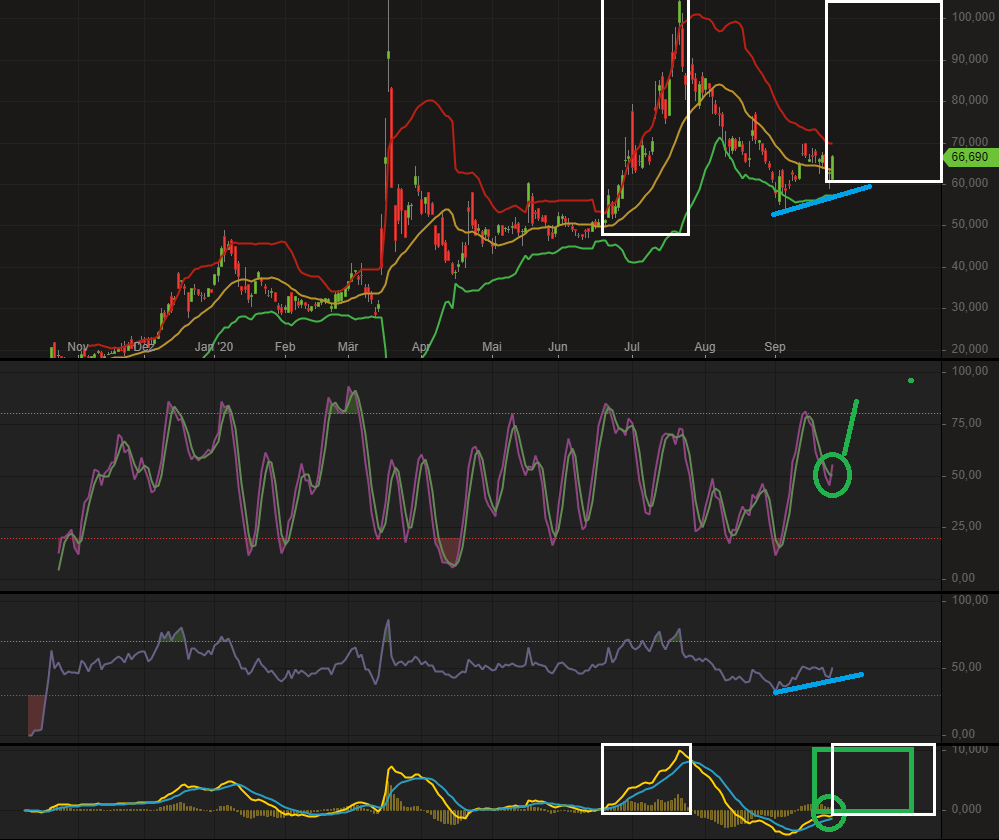Select the Sep time axis label
The image size is (999, 840).
(x=775, y=347)
